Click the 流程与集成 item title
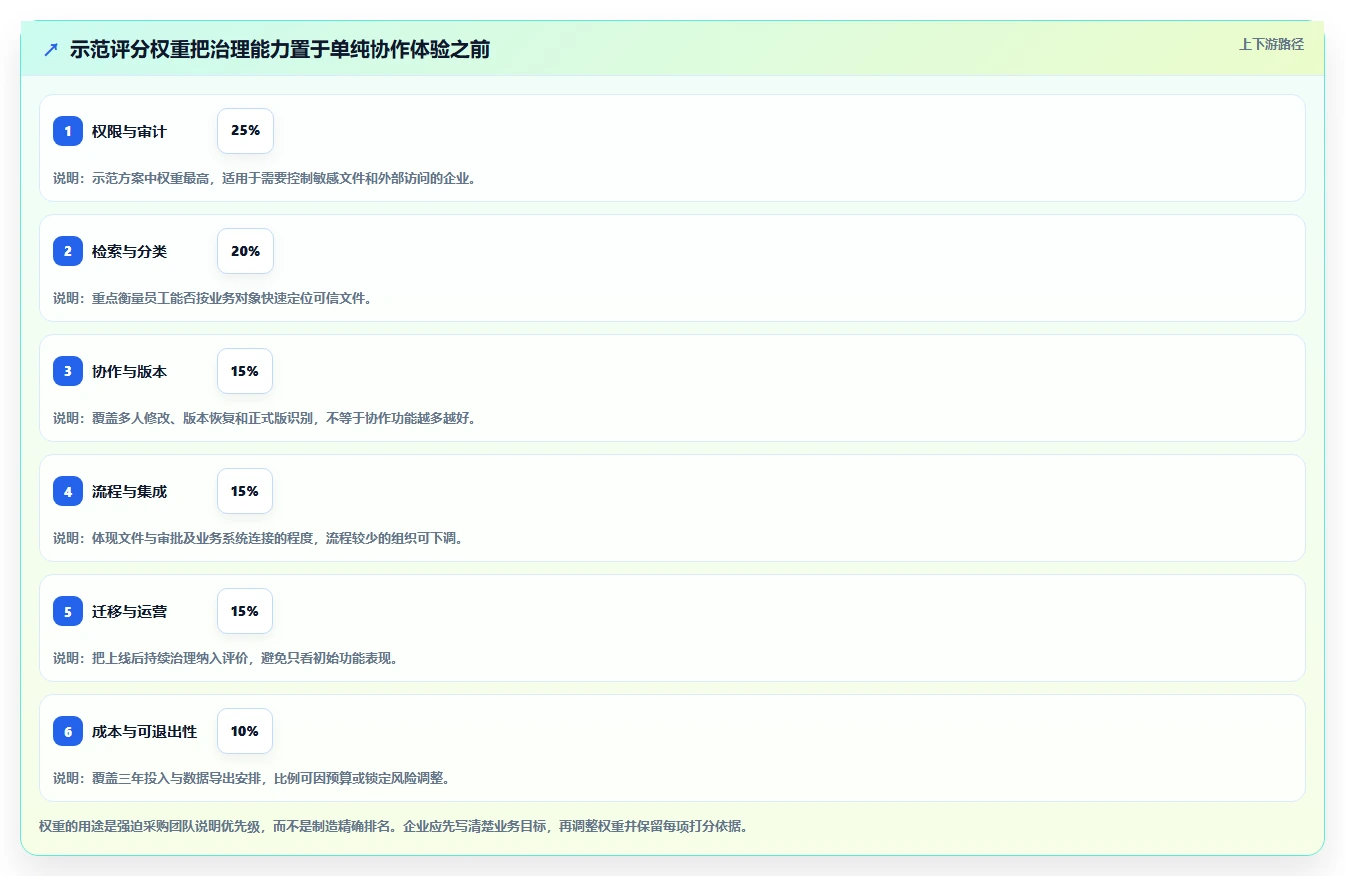This screenshot has width=1345, height=876. pos(129,491)
